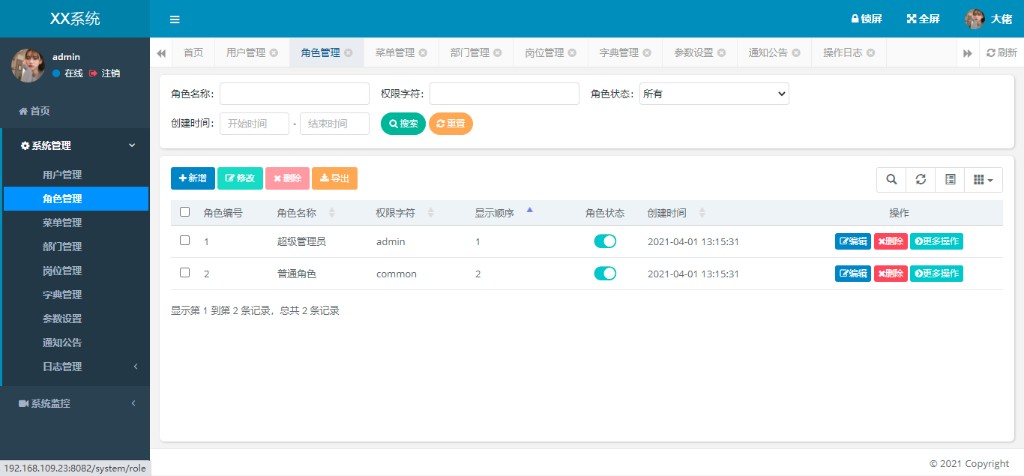Close the 角色管理 tab
This screenshot has width=1024, height=476.
point(348,53)
